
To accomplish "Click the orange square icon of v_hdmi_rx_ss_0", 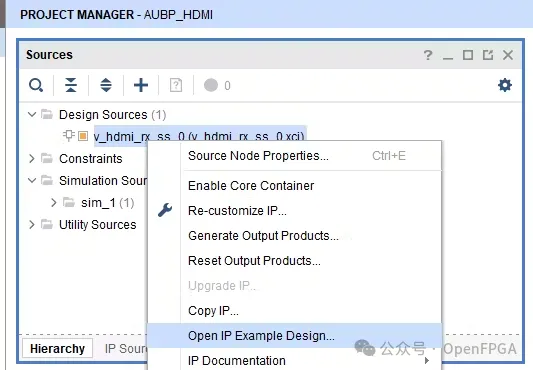I will (x=83, y=136).
